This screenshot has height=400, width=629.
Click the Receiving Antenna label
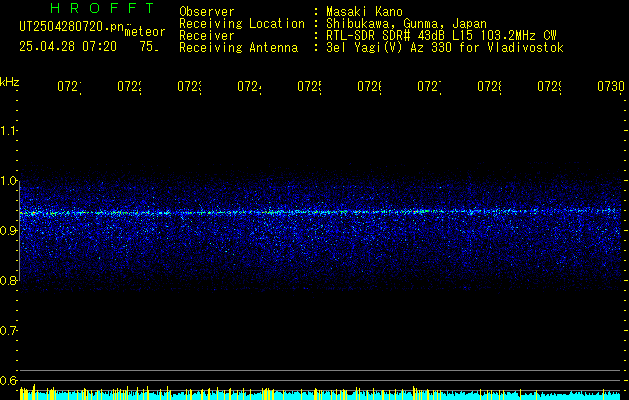tap(238, 48)
